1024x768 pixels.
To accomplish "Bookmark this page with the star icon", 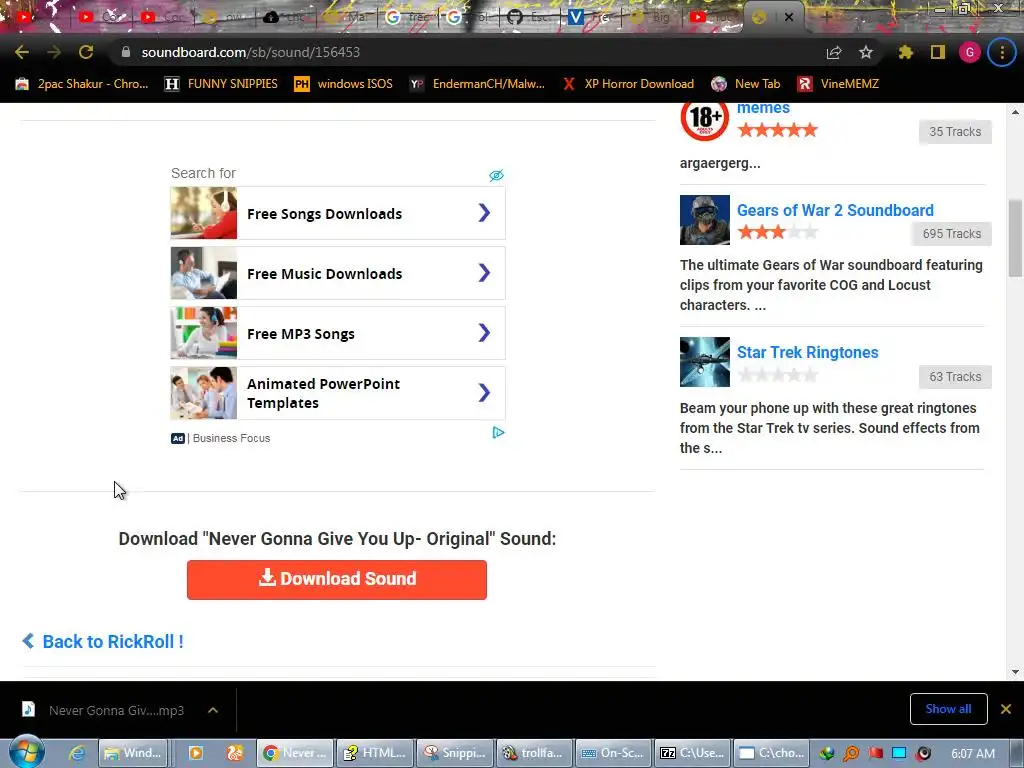I will click(x=866, y=52).
